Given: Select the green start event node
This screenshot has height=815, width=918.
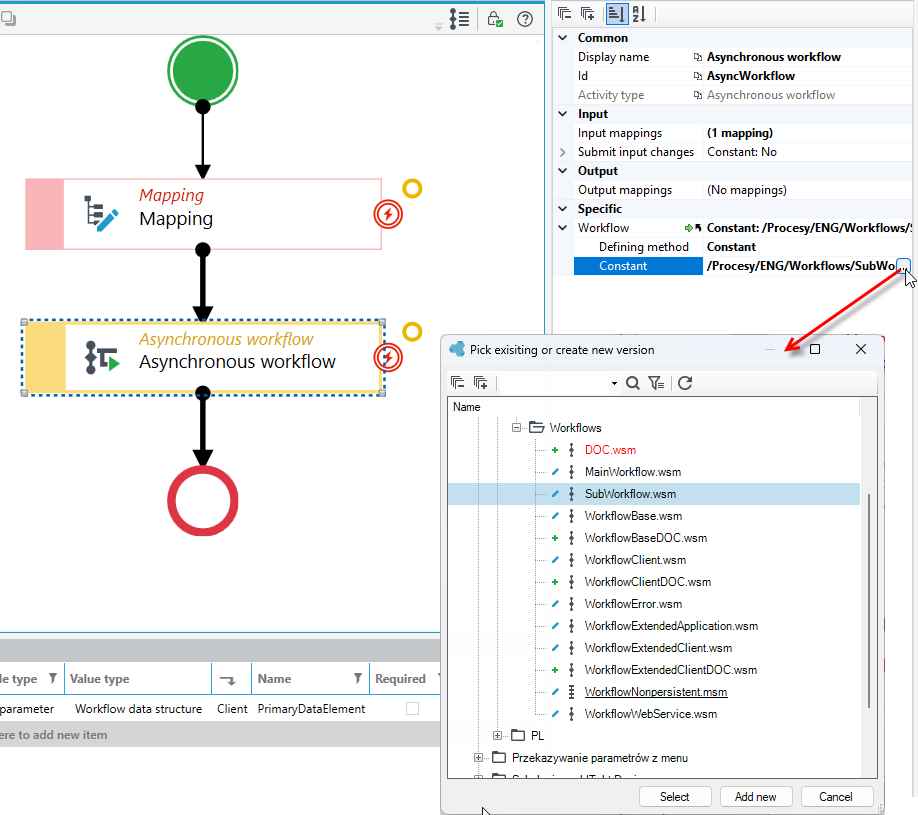Looking at the screenshot, I should pos(203,71).
